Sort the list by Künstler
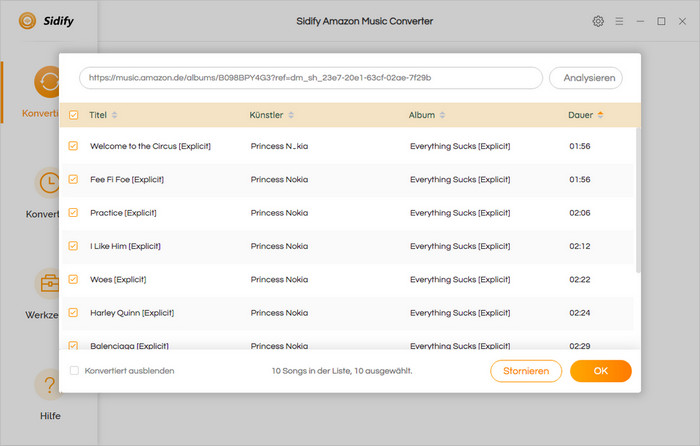The width and height of the screenshot is (700, 446). click(291, 115)
